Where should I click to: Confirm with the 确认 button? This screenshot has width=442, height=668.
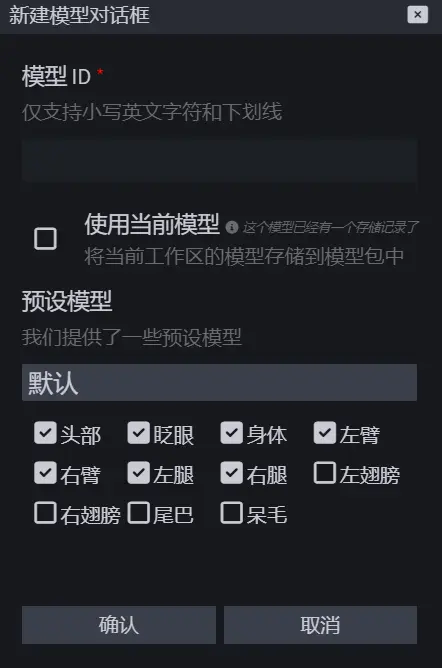[x=119, y=625]
